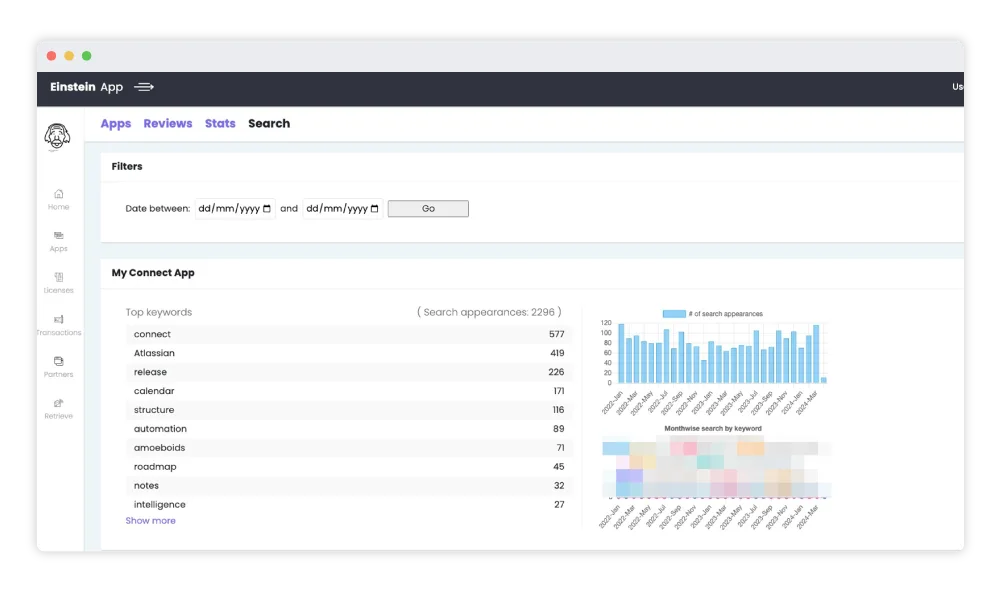Open the Stats tab

coord(220,124)
